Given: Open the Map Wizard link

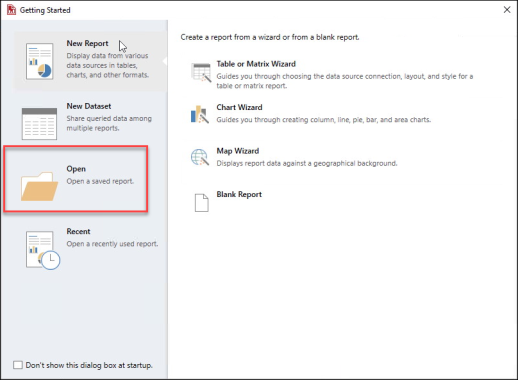Looking at the screenshot, I should click(x=238, y=151).
